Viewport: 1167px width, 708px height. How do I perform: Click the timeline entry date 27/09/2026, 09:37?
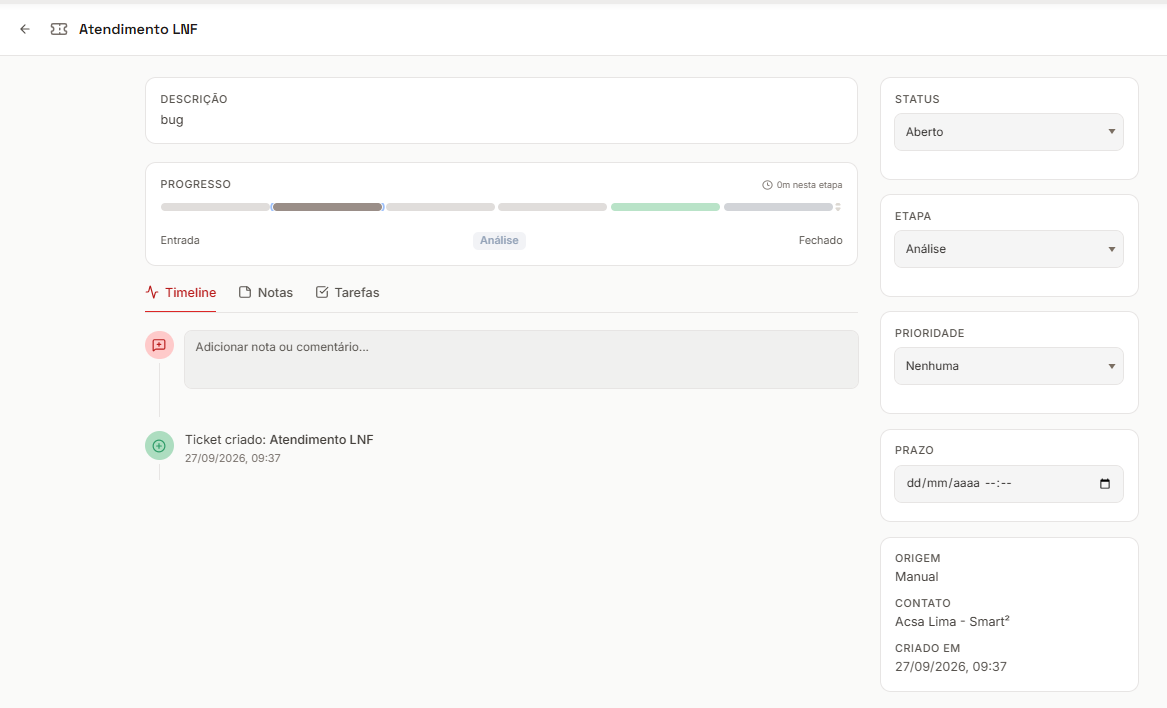(x=233, y=459)
